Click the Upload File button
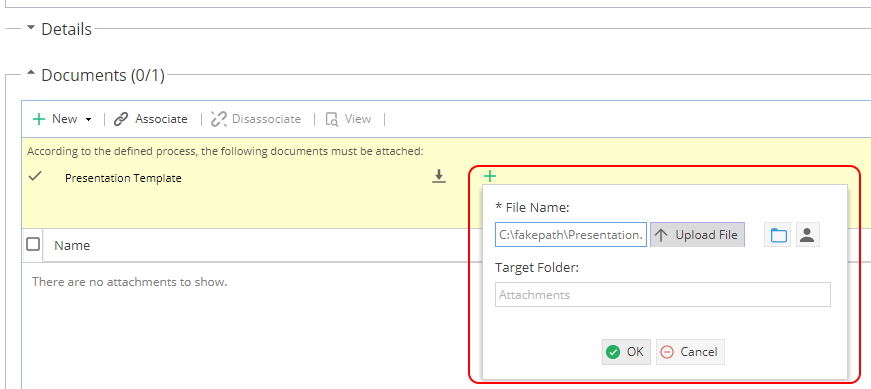This screenshot has height=389, width=871. tap(698, 235)
